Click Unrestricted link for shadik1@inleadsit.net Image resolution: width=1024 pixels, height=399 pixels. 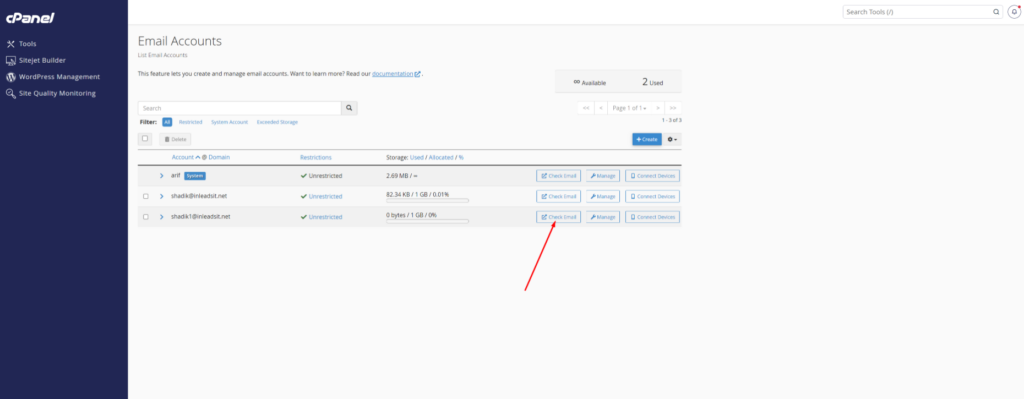coord(325,217)
